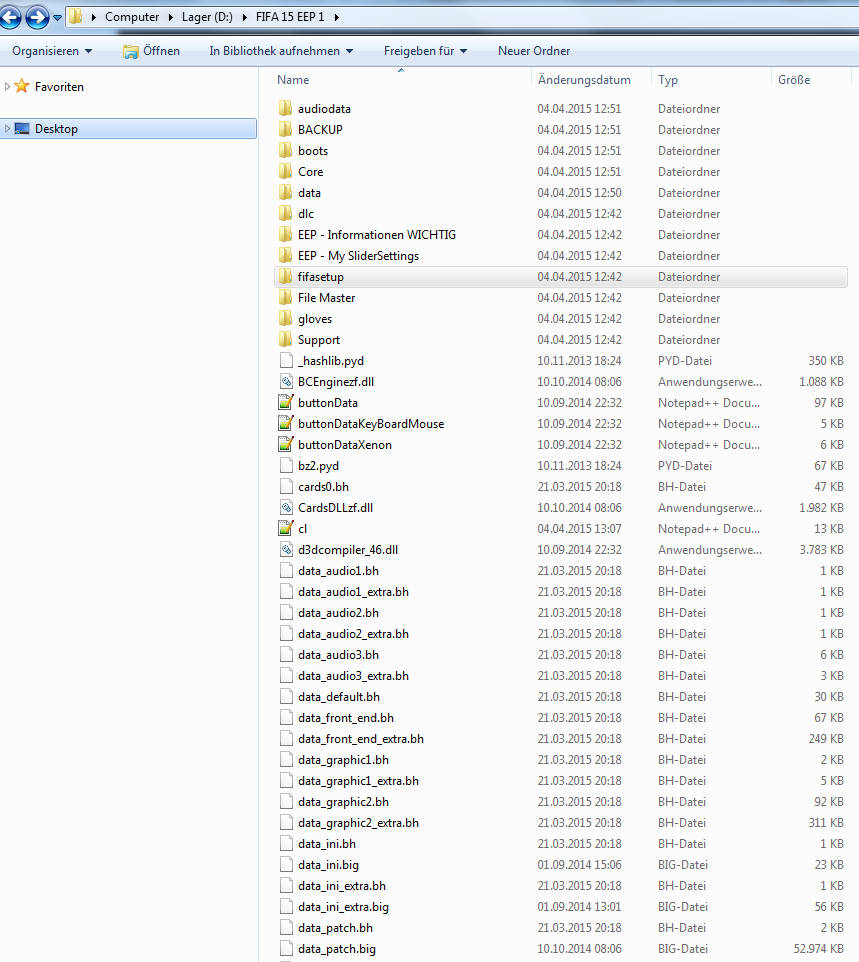Select data_audio1_extra.bh file name
Screen dimensions: 859x962
pos(353,591)
